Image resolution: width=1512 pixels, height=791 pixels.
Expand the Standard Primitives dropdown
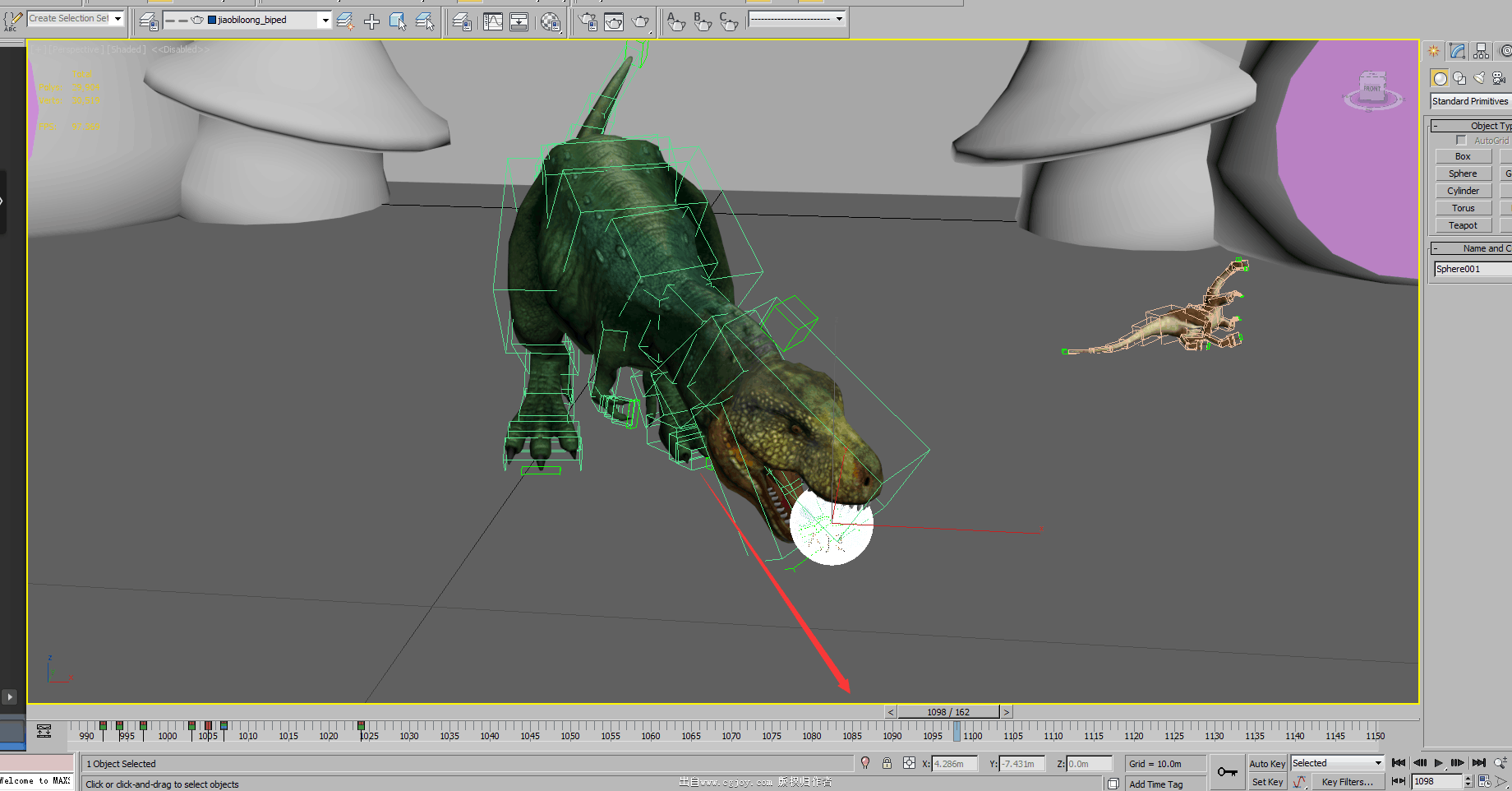[1470, 101]
